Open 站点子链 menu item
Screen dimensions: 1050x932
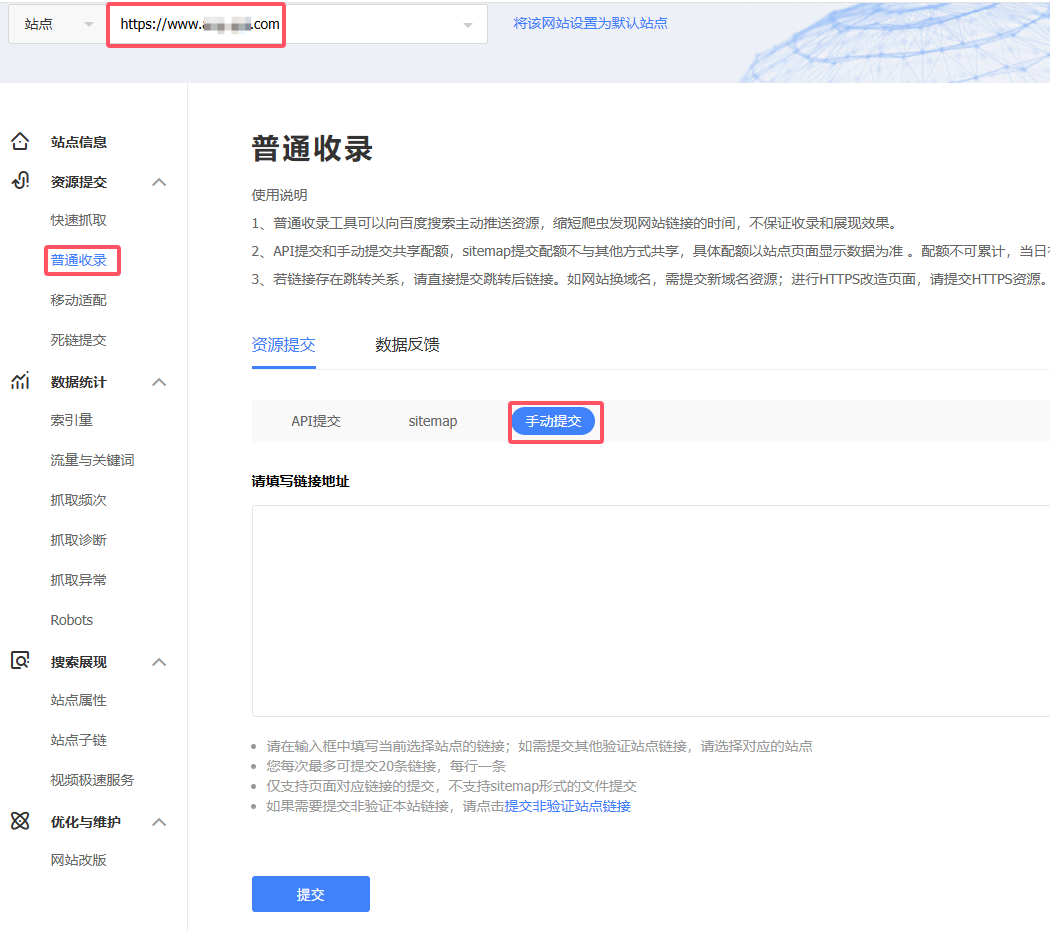click(78, 741)
